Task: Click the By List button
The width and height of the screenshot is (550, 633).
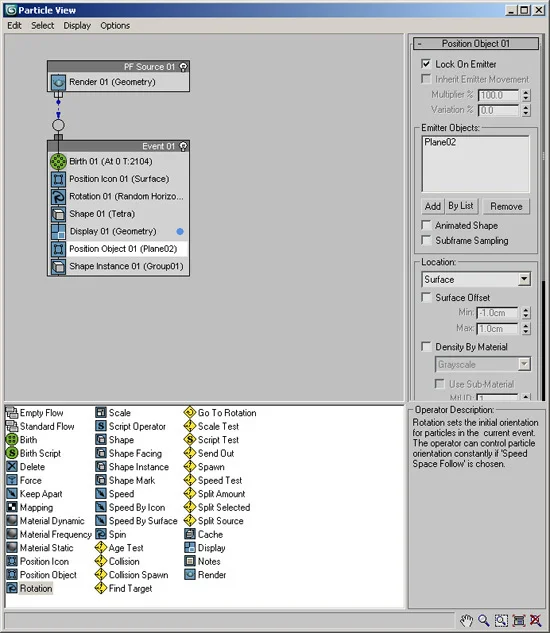Action: pos(461,206)
